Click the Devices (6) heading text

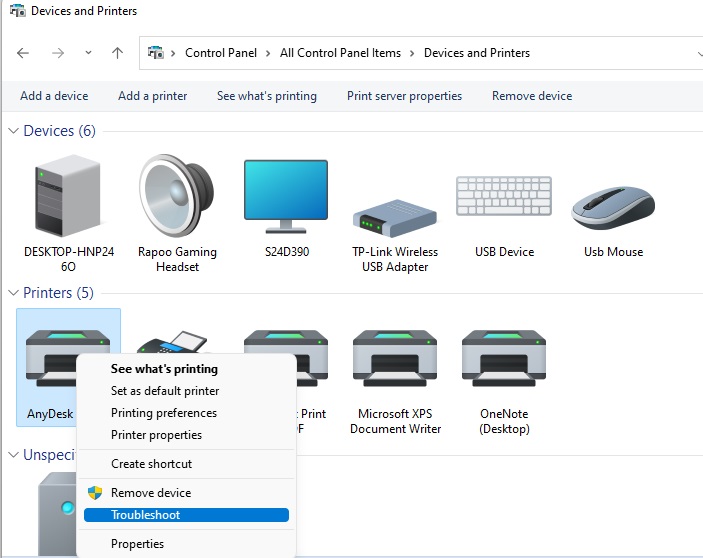pyautogui.click(x=60, y=131)
